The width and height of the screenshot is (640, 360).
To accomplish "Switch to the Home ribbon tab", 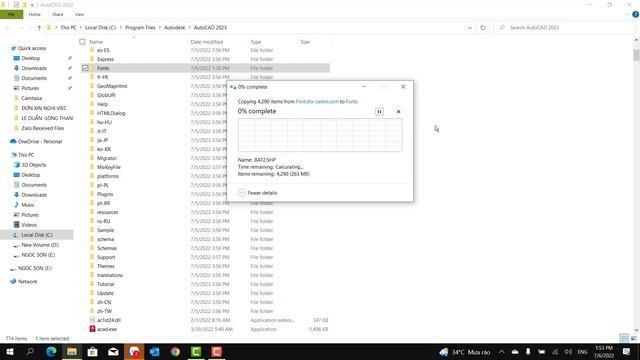I will pyautogui.click(x=35, y=14).
